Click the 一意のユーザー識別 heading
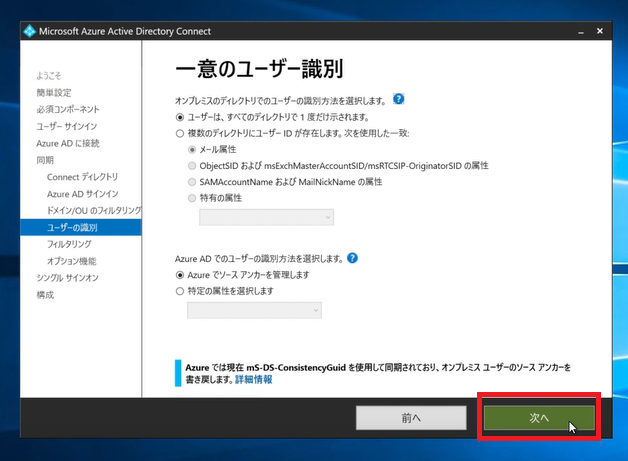Viewport: 628px width, 461px height. coord(260,69)
